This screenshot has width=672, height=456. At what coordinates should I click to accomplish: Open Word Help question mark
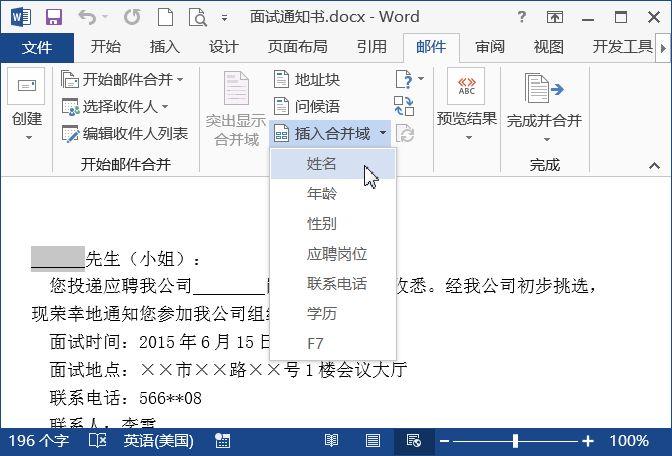click(x=522, y=17)
